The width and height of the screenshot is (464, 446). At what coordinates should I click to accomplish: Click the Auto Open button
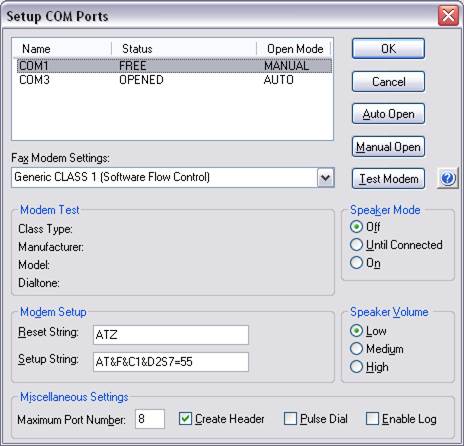point(388,114)
